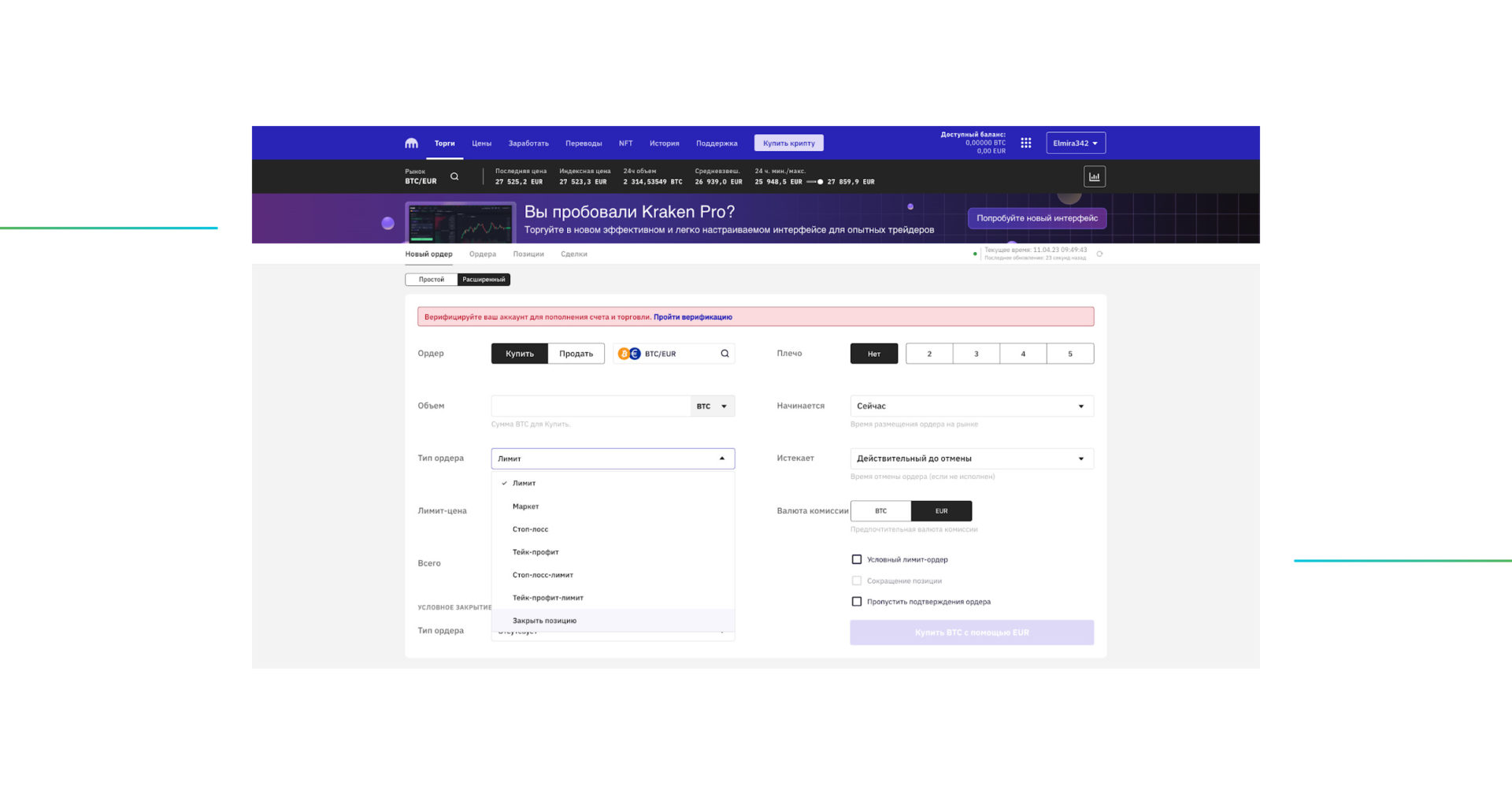
Task: Open the BTC volume currency dropdown
Action: [x=711, y=406]
